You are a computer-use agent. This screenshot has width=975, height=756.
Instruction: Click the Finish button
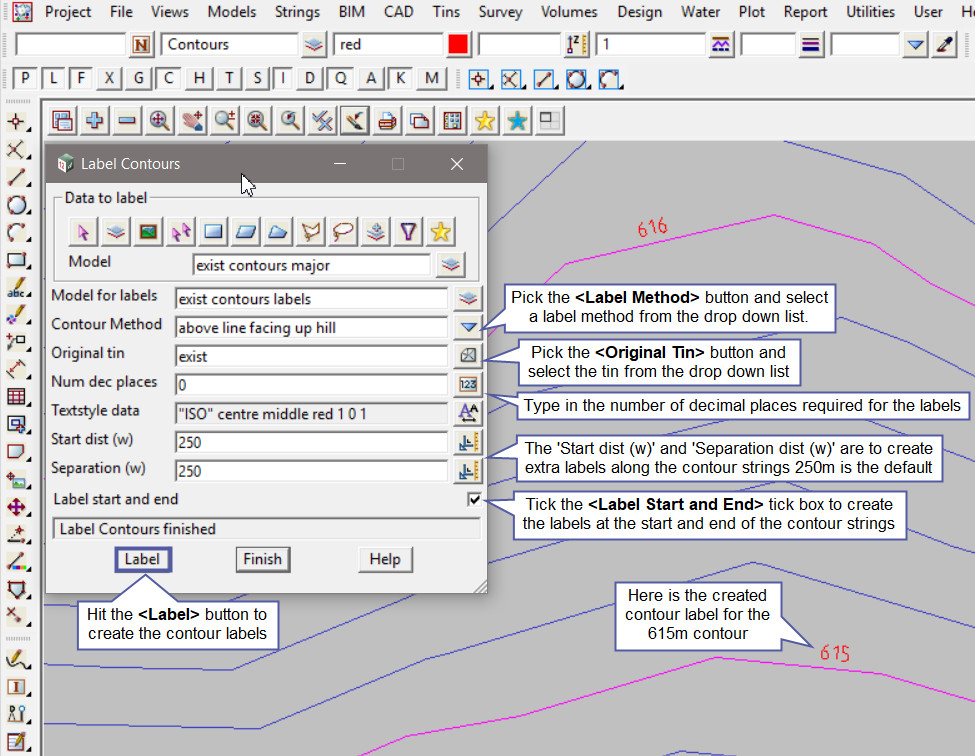point(262,559)
